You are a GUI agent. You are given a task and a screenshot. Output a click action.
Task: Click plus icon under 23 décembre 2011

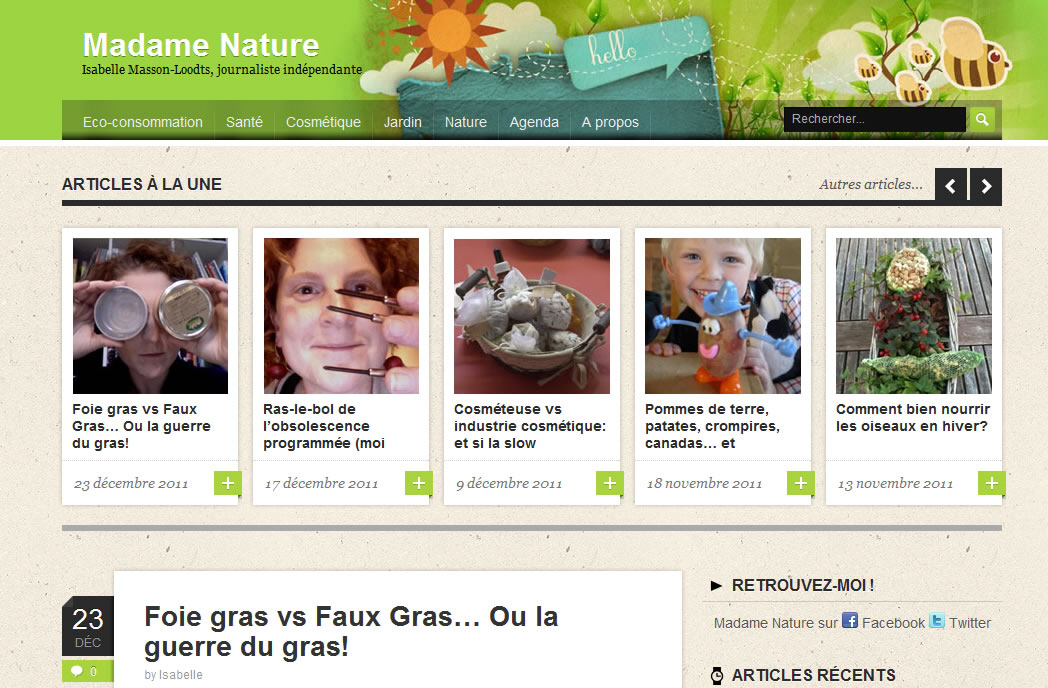227,483
